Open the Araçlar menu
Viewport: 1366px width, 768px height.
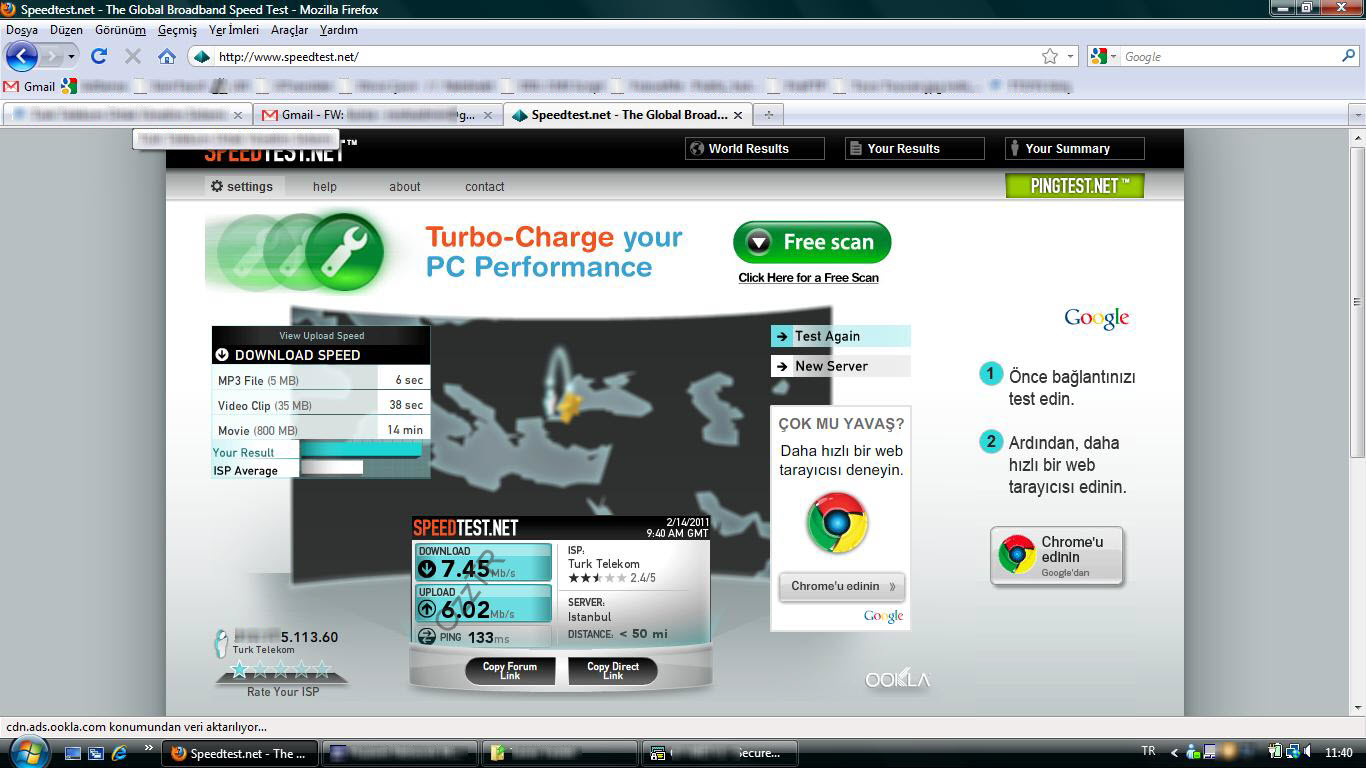pyautogui.click(x=289, y=30)
